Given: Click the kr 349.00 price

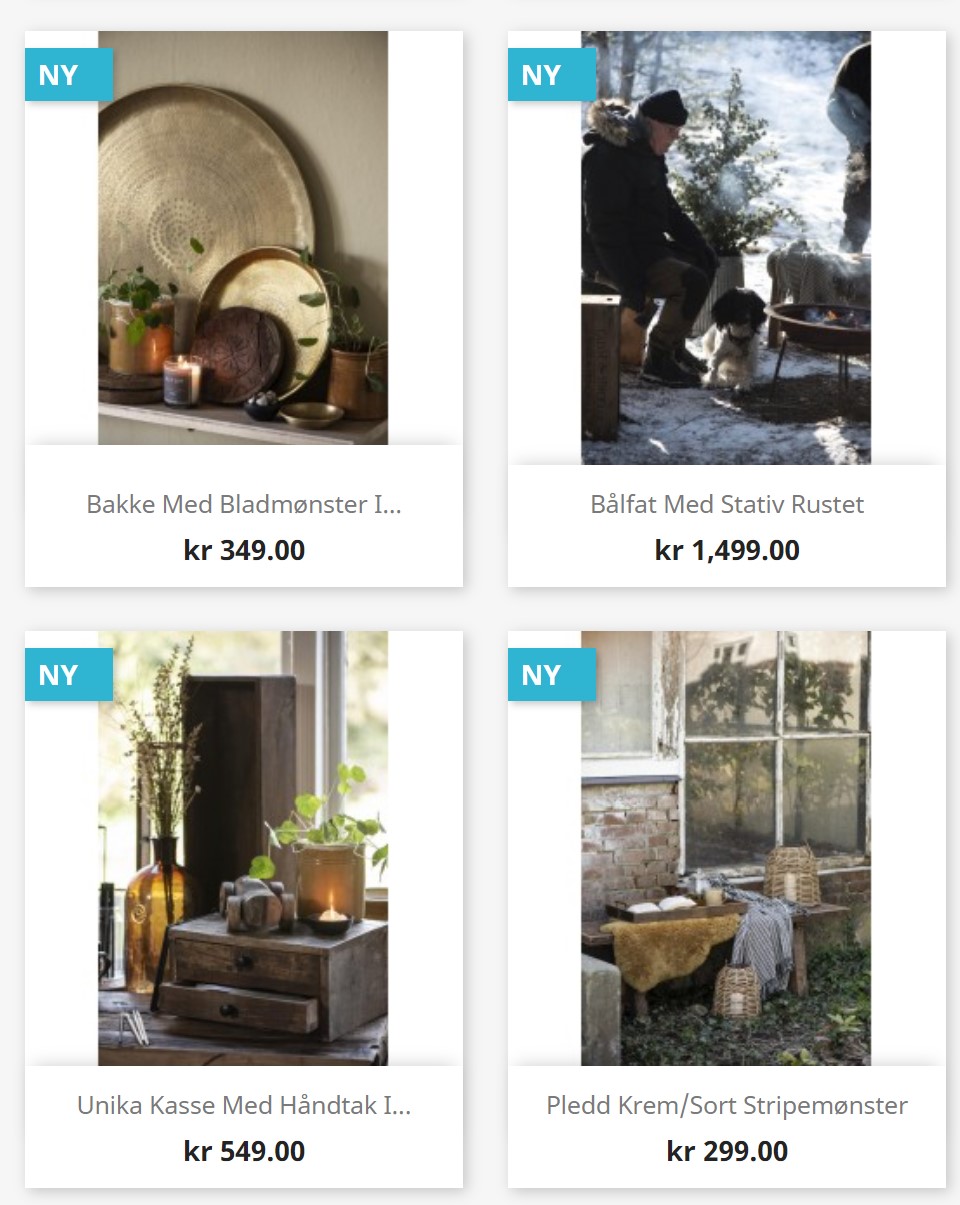Looking at the screenshot, I should 244,550.
